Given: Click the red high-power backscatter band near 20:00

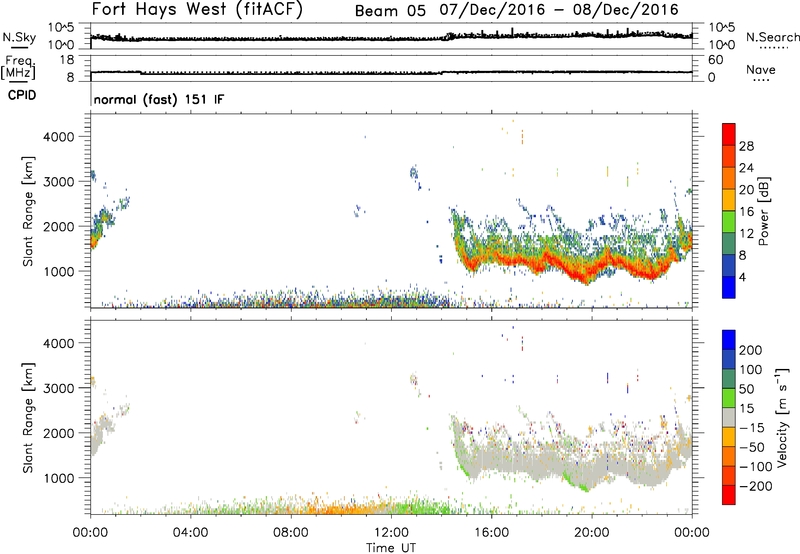Looking at the screenshot, I should pyautogui.click(x=587, y=274).
